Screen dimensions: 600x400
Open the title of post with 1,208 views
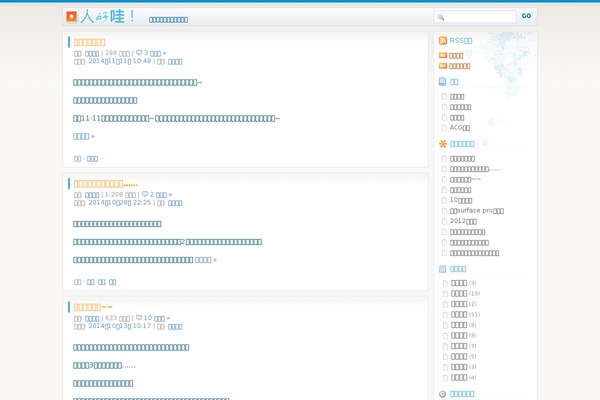point(112,184)
